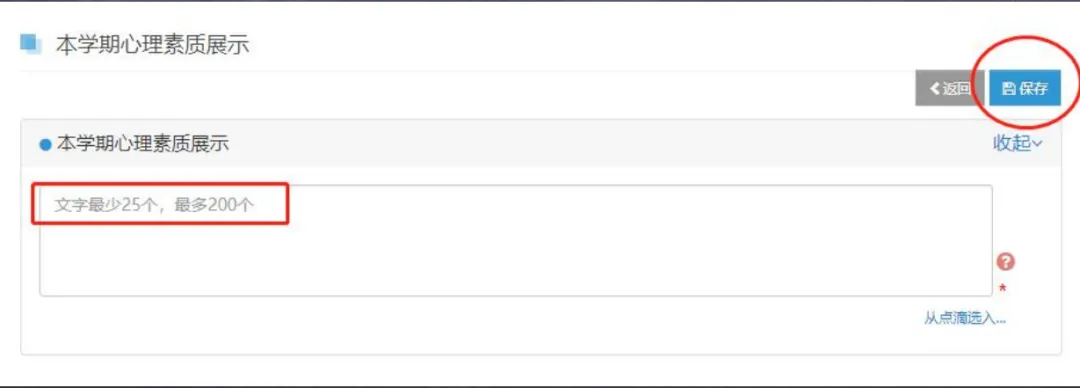Screen dimensions: 1080x388
Task: Focus the 心理素质展示 text area
Action: point(516,241)
